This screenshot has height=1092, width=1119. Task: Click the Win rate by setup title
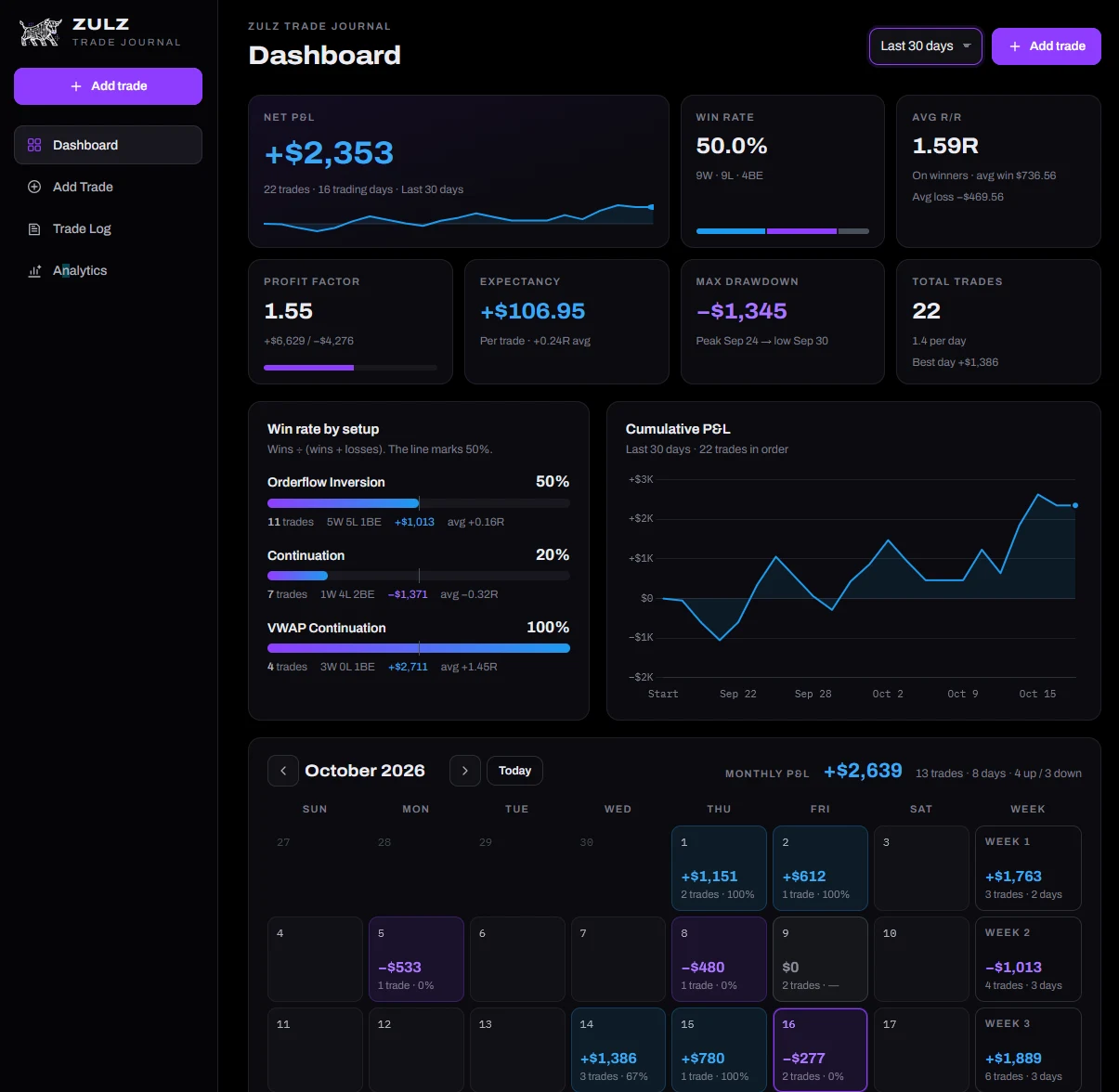pos(323,429)
